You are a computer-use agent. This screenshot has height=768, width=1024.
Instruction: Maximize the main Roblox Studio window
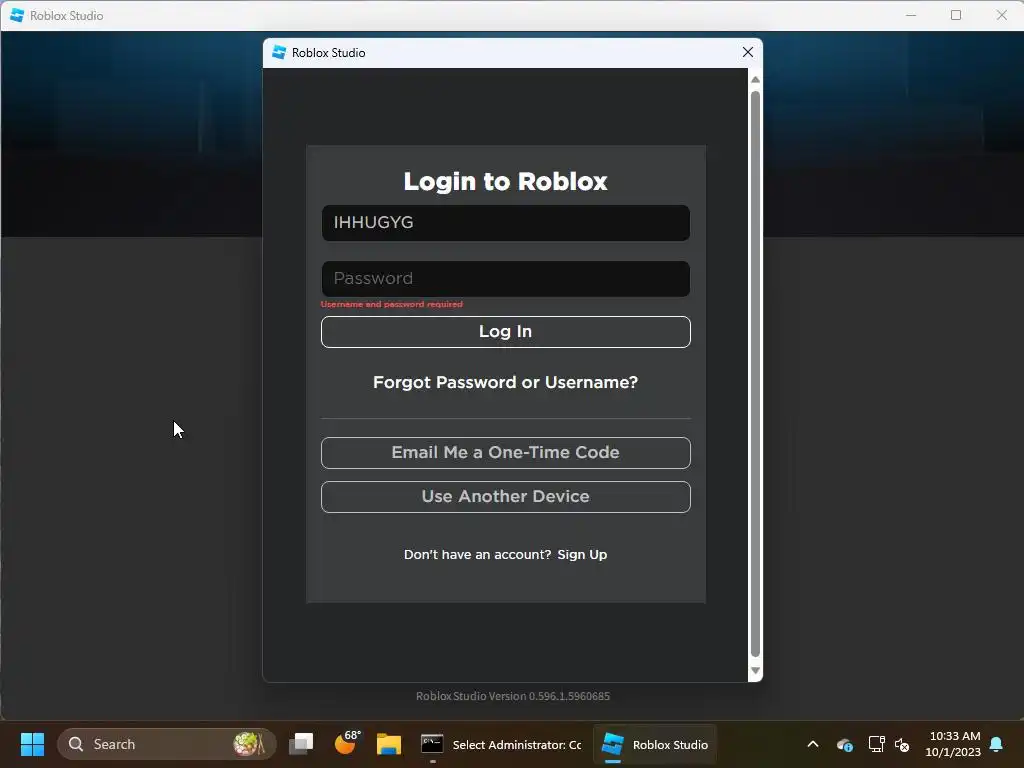pyautogui.click(x=956, y=15)
